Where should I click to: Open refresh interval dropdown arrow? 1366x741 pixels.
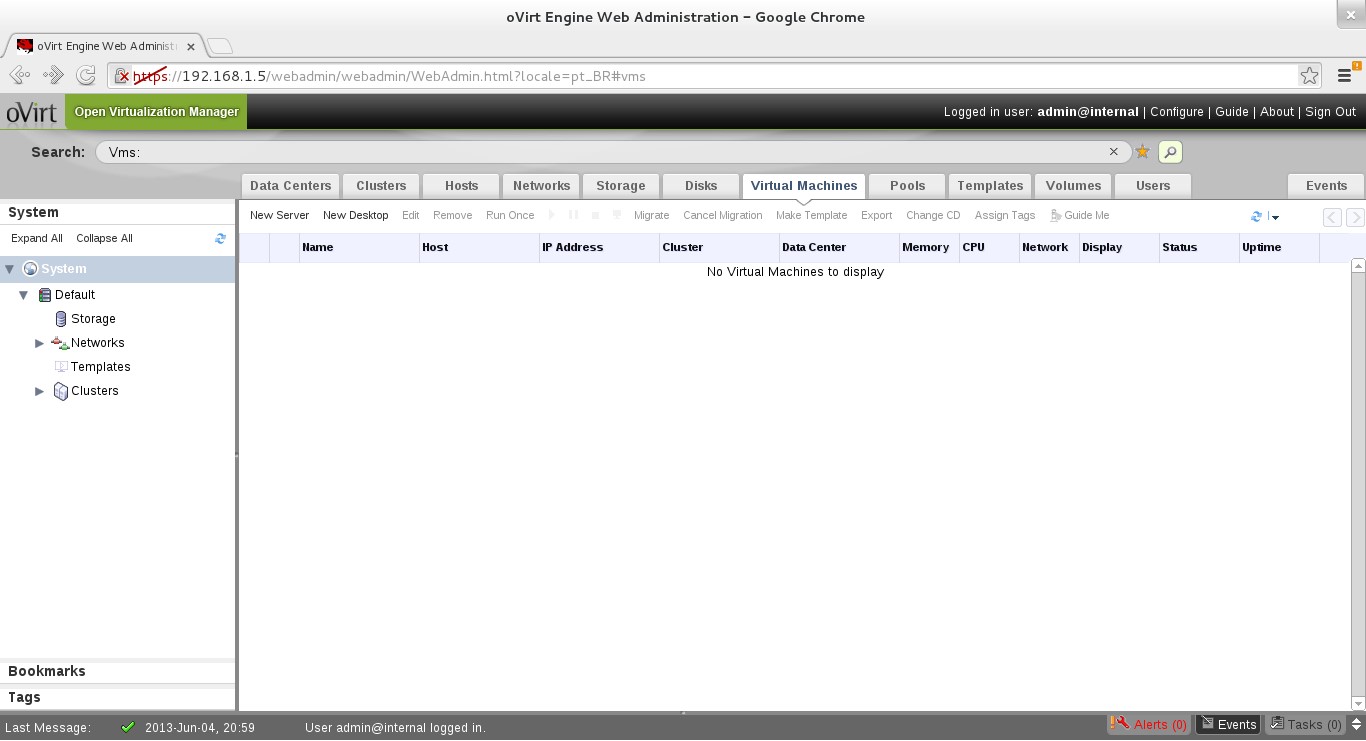click(x=1275, y=217)
